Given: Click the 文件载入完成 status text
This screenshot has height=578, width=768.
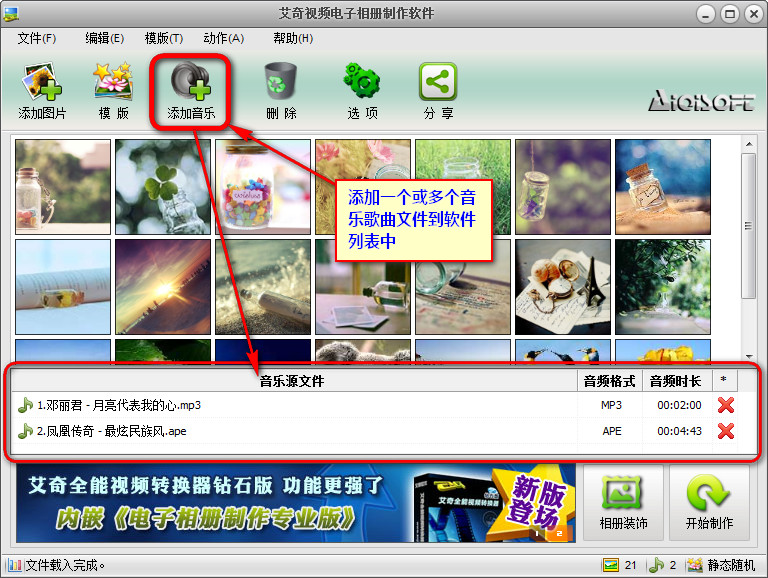Looking at the screenshot, I should point(65,565).
